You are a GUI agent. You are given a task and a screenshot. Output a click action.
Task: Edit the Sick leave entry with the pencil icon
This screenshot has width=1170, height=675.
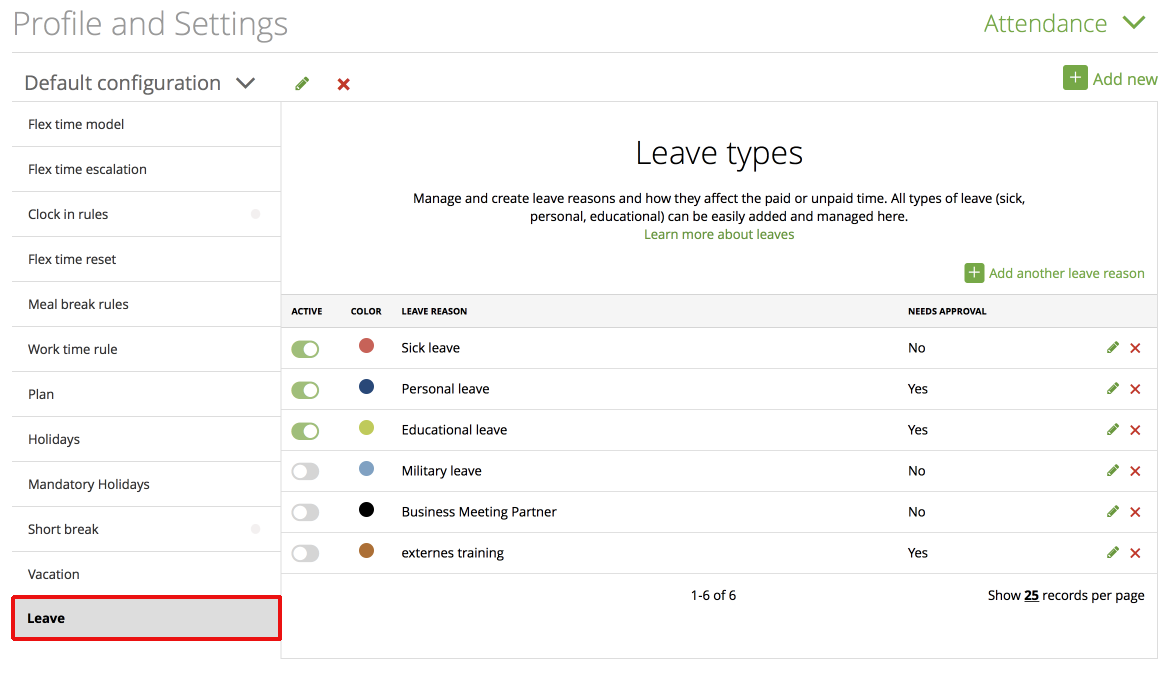pyautogui.click(x=1113, y=347)
